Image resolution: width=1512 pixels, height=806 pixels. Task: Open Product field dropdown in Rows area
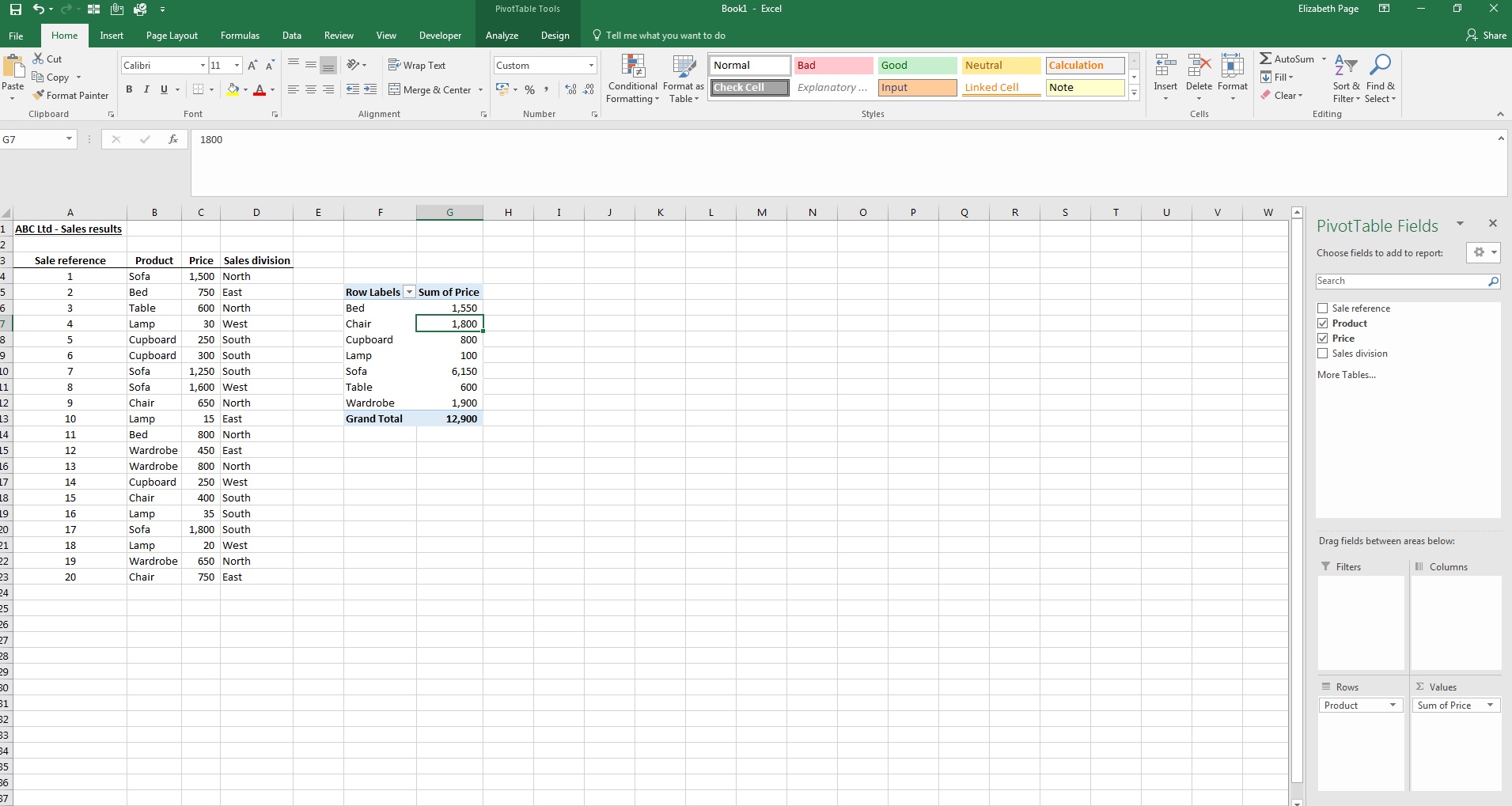tap(1393, 705)
